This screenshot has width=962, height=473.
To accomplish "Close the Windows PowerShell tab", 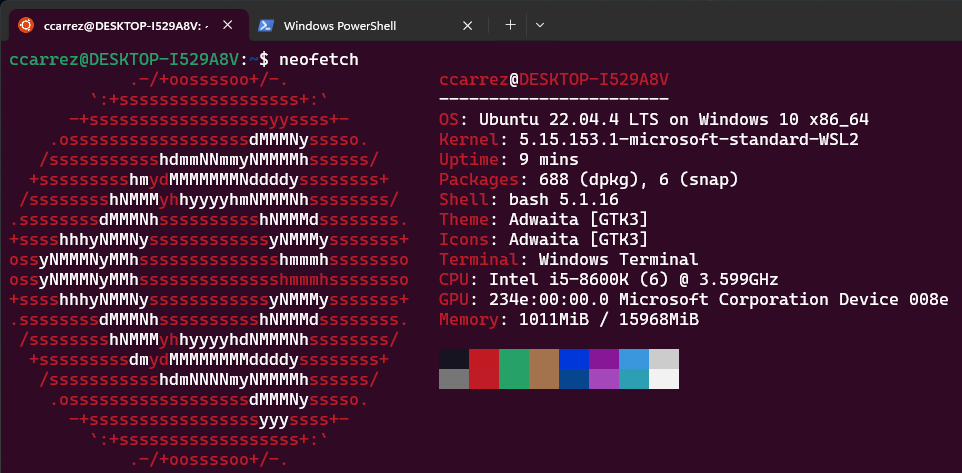I will 468,26.
